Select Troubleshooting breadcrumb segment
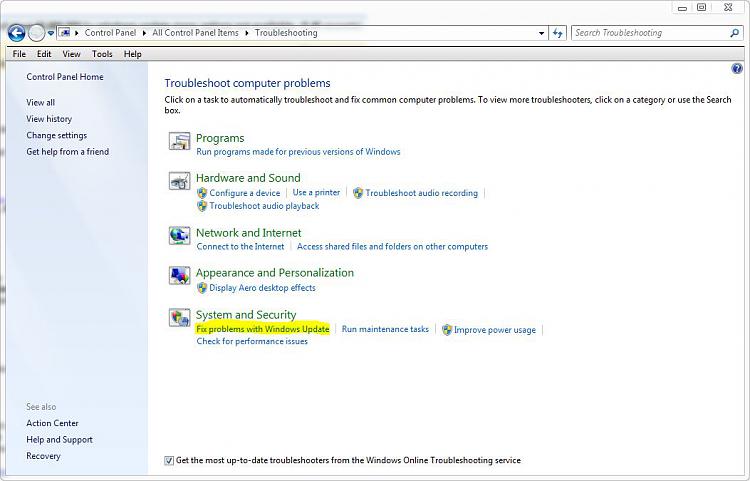This screenshot has height=481, width=750. click(x=286, y=33)
